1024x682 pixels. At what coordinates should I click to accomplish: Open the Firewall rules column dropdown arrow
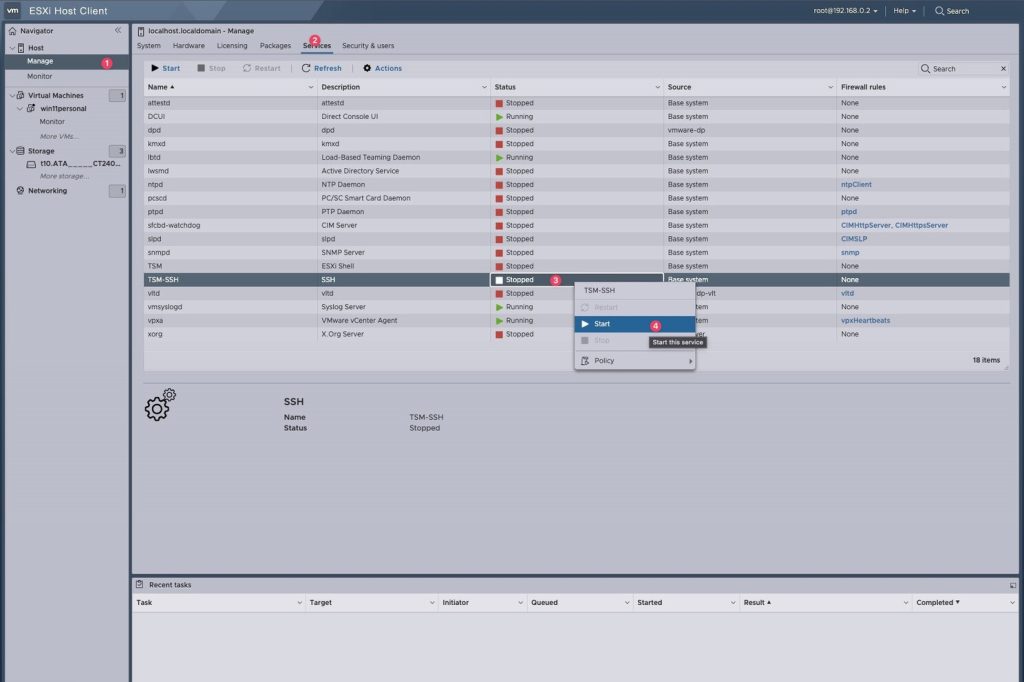click(1003, 87)
